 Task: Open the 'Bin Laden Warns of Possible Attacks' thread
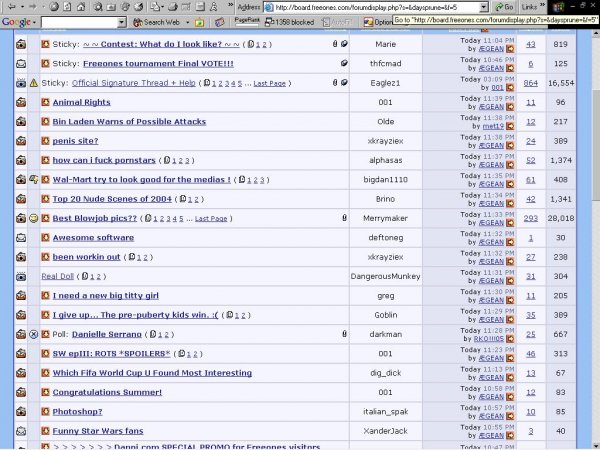(129, 121)
